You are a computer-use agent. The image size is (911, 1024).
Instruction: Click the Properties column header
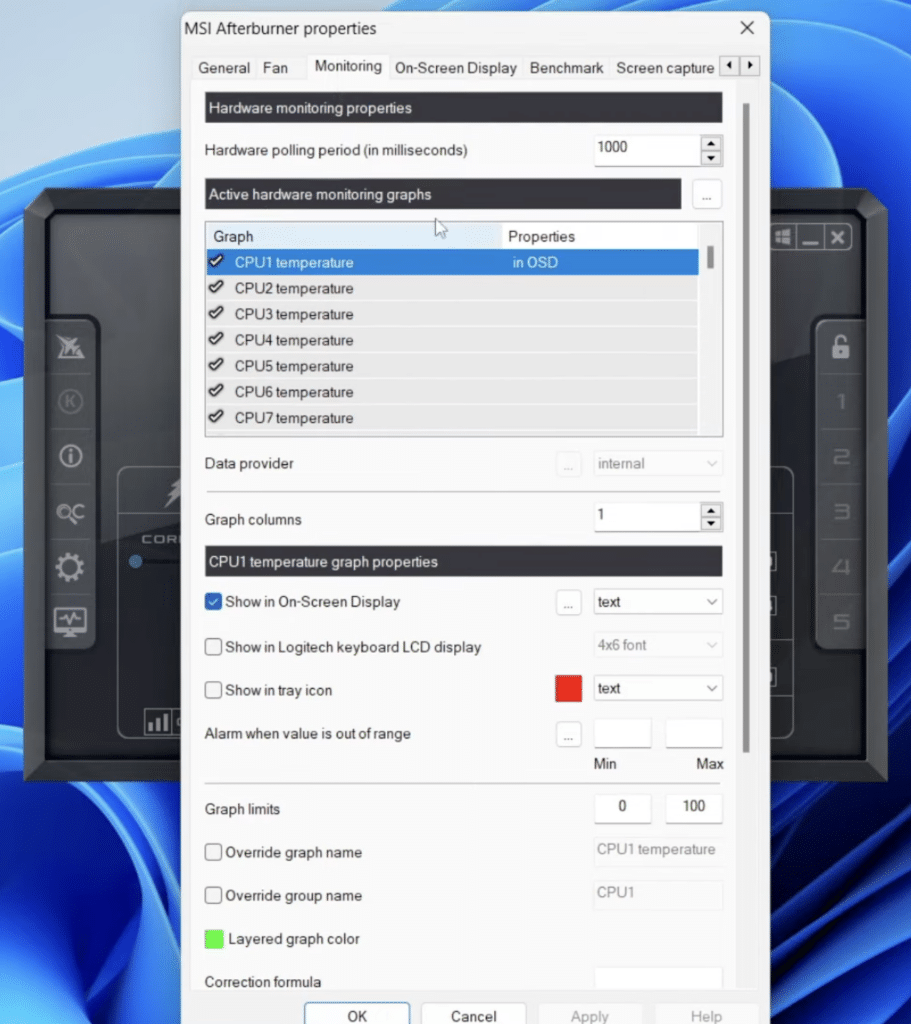point(599,236)
